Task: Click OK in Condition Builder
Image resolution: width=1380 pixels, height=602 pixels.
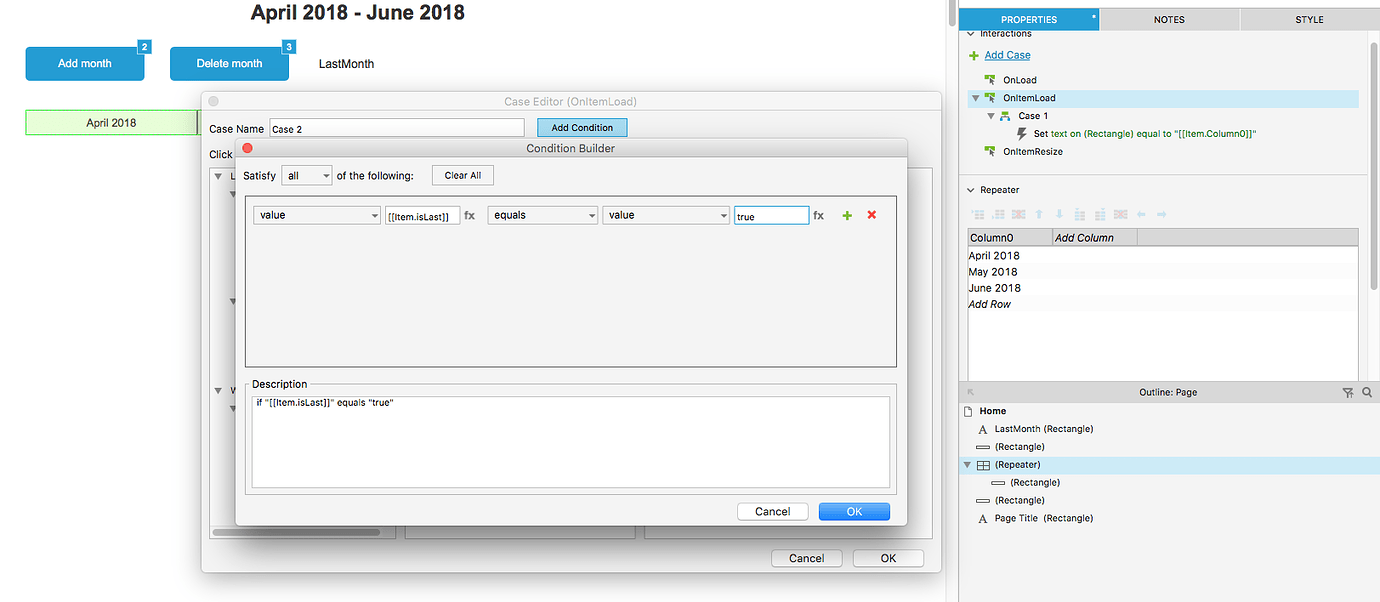Action: [x=853, y=511]
